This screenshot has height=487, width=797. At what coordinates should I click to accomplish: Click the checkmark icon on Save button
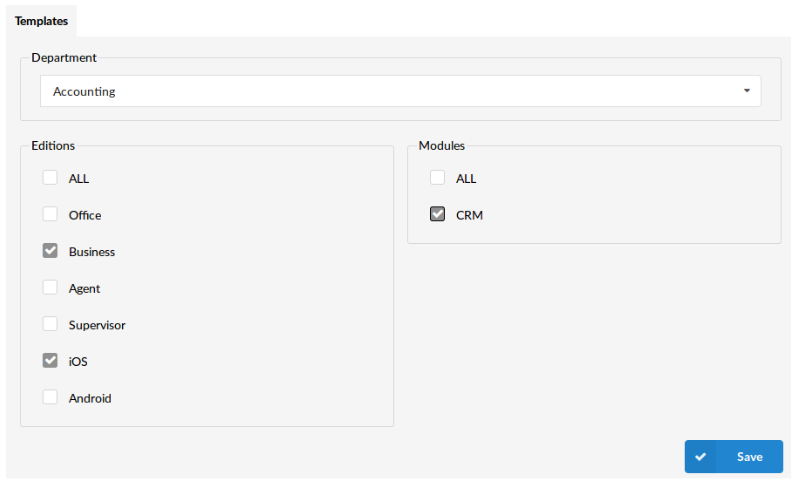700,456
